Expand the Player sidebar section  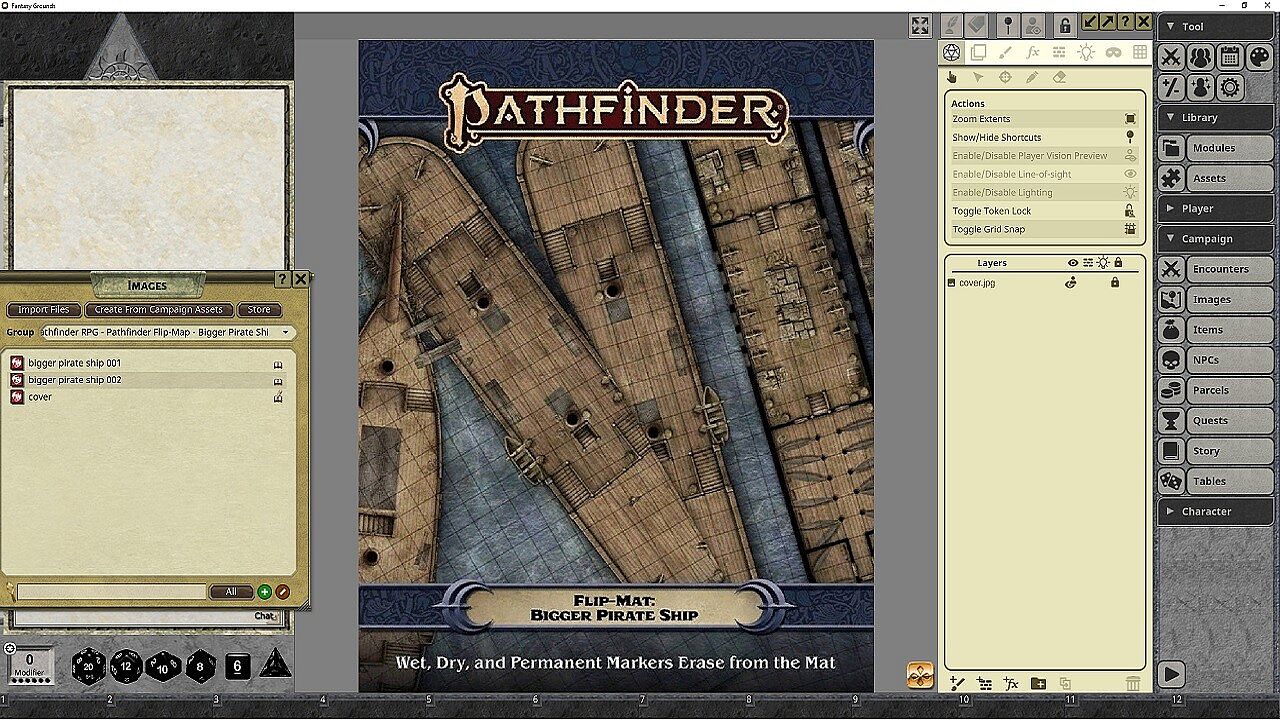coord(1216,209)
